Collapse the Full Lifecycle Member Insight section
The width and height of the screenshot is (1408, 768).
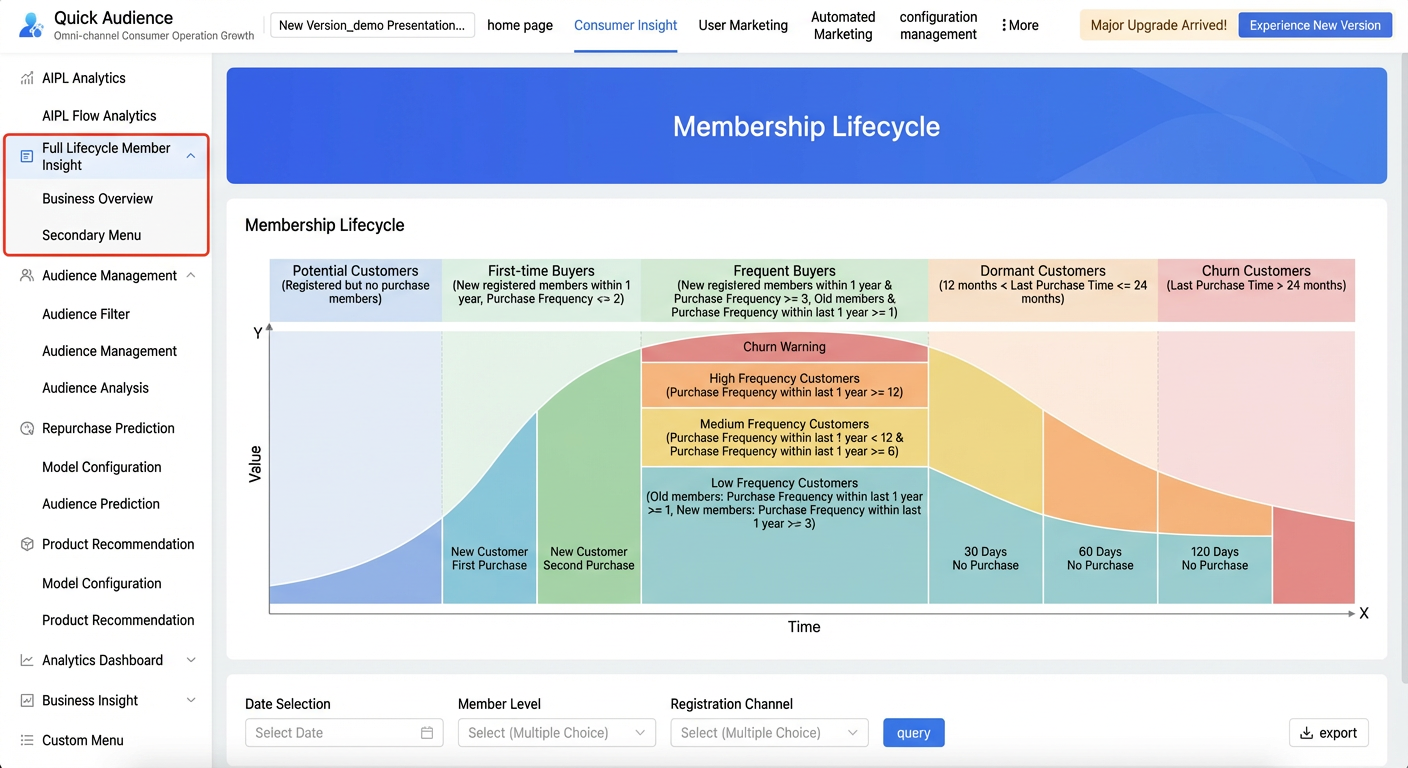[x=190, y=156]
